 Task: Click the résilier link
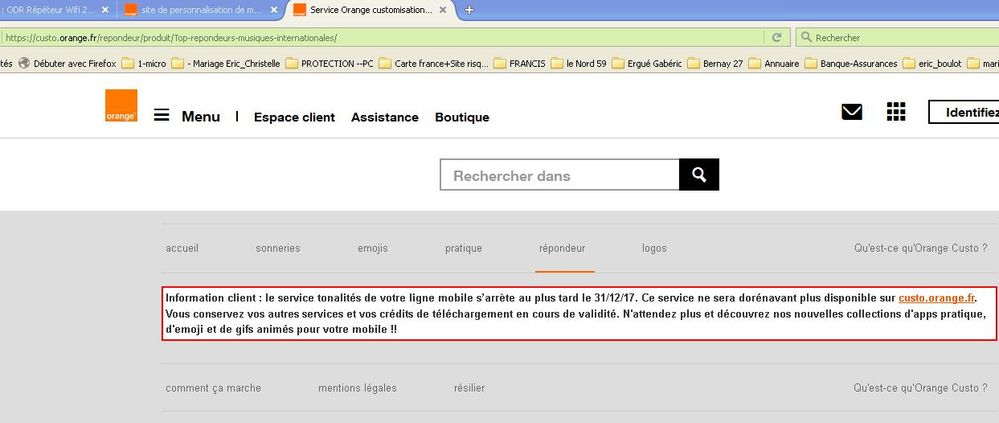(470, 388)
